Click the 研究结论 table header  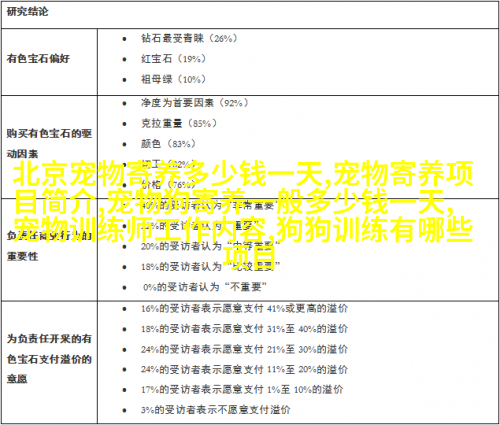click(27, 12)
